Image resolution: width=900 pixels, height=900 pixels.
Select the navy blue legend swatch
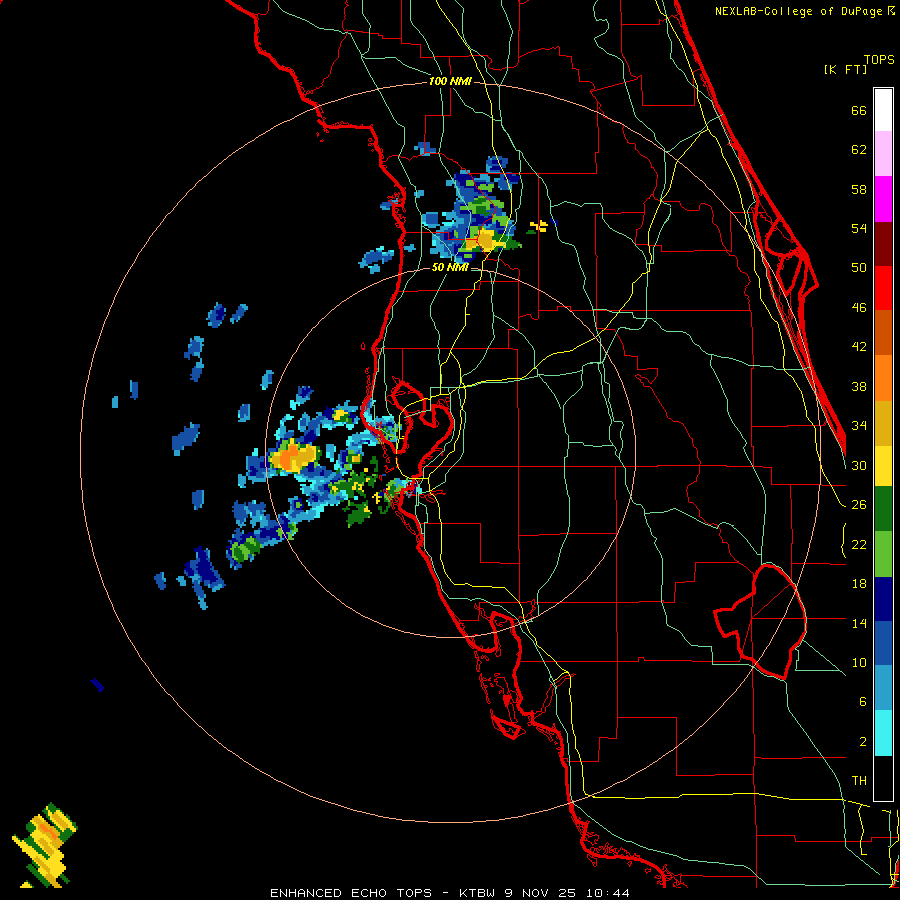pos(883,599)
